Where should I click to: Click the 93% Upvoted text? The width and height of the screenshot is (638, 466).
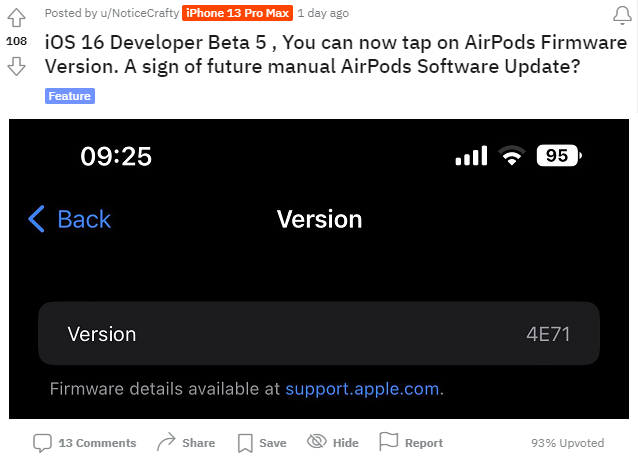coord(567,443)
